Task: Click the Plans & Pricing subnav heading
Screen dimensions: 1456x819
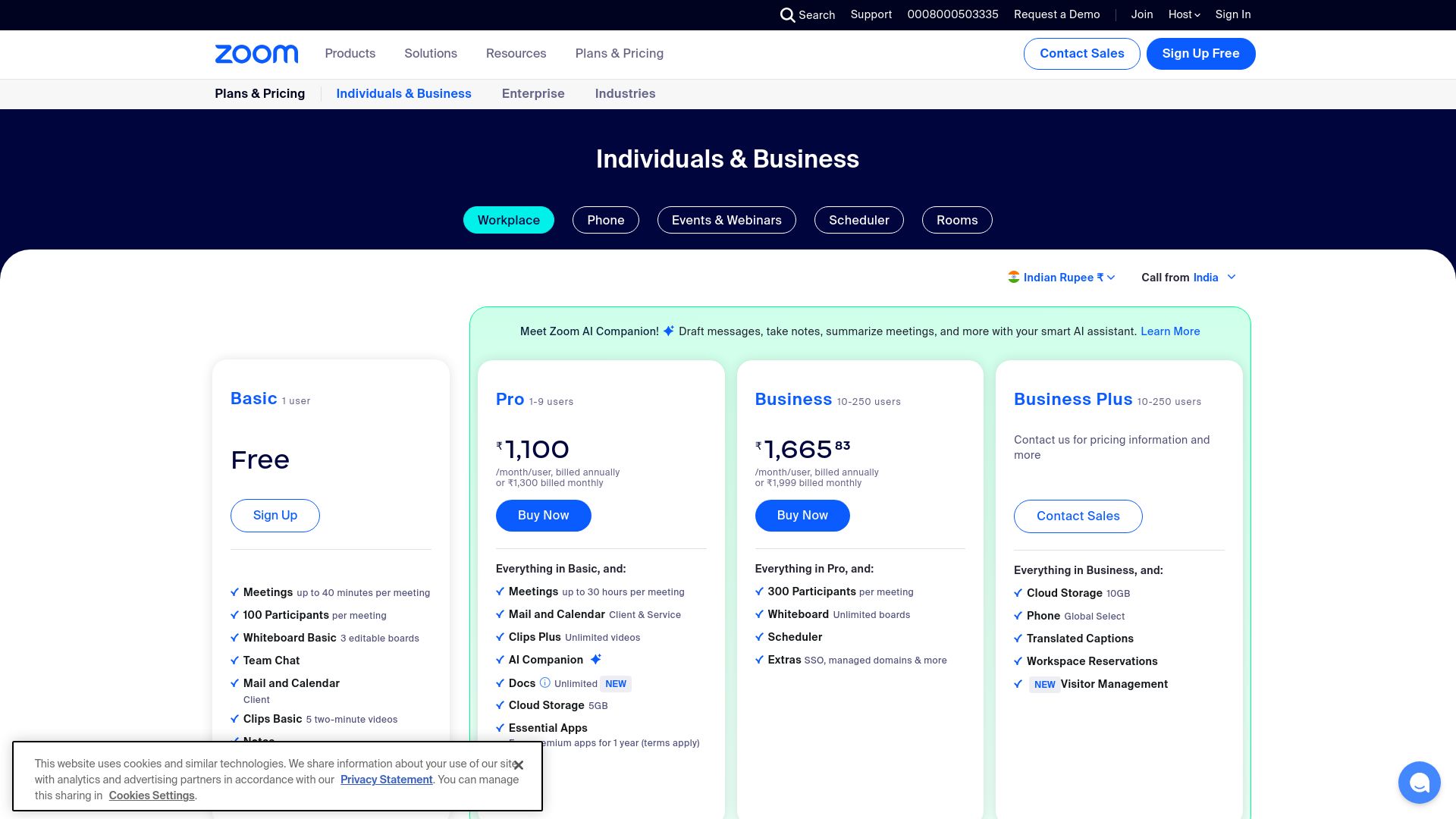Action: click(259, 93)
